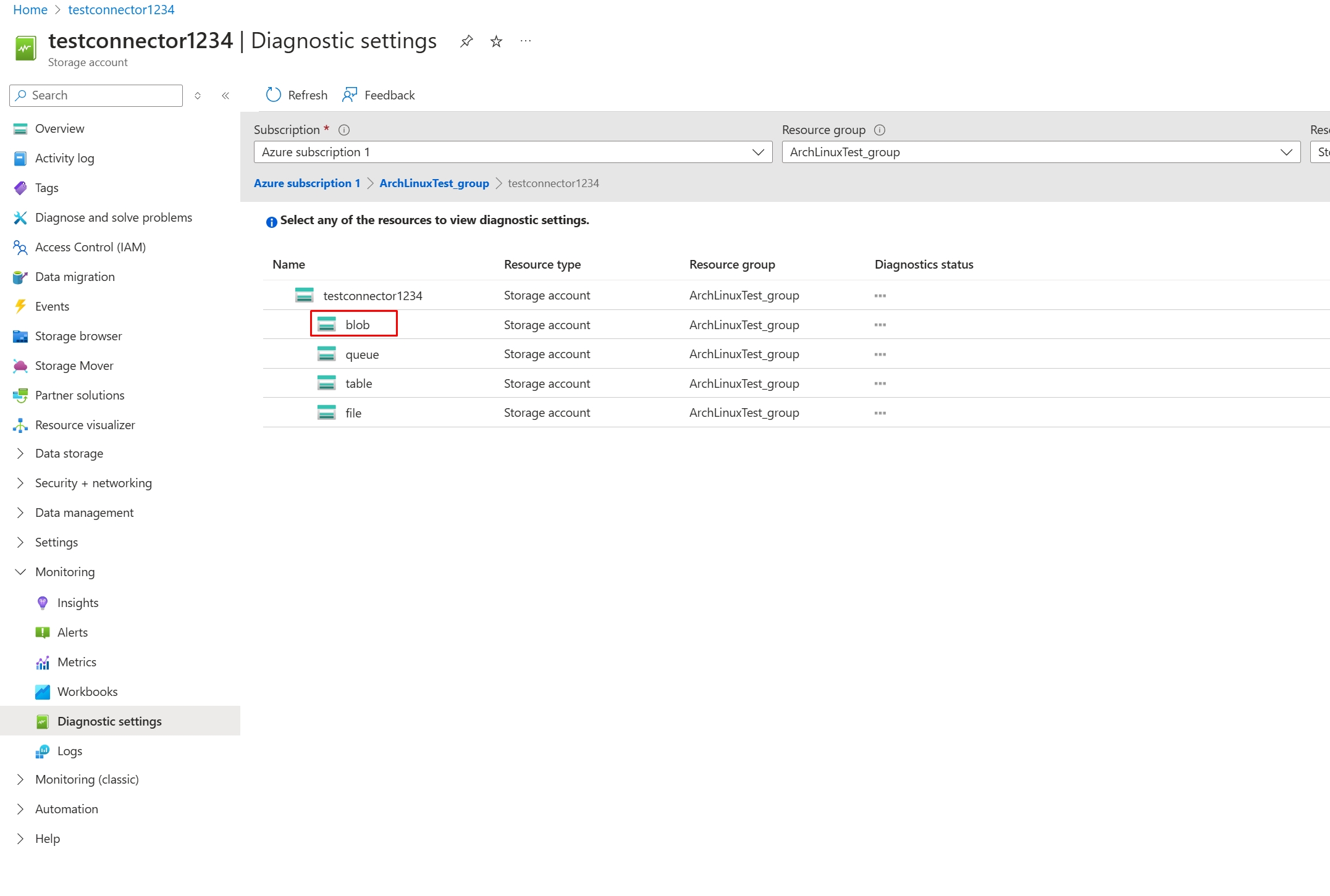
Task: Click the Refresh icon
Action: tap(273, 94)
